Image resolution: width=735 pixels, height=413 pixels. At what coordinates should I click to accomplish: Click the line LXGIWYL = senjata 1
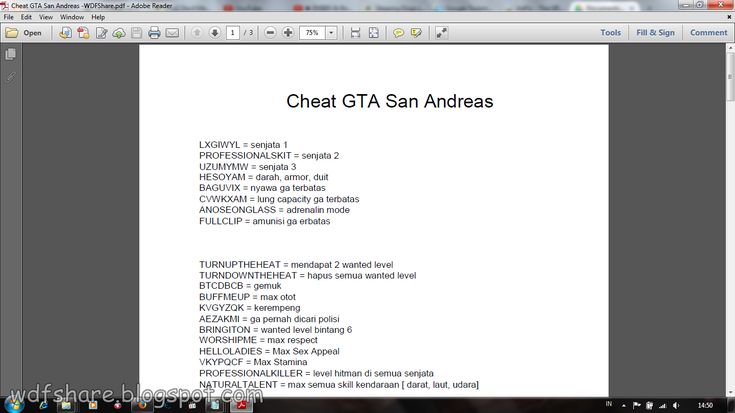[x=243, y=145]
